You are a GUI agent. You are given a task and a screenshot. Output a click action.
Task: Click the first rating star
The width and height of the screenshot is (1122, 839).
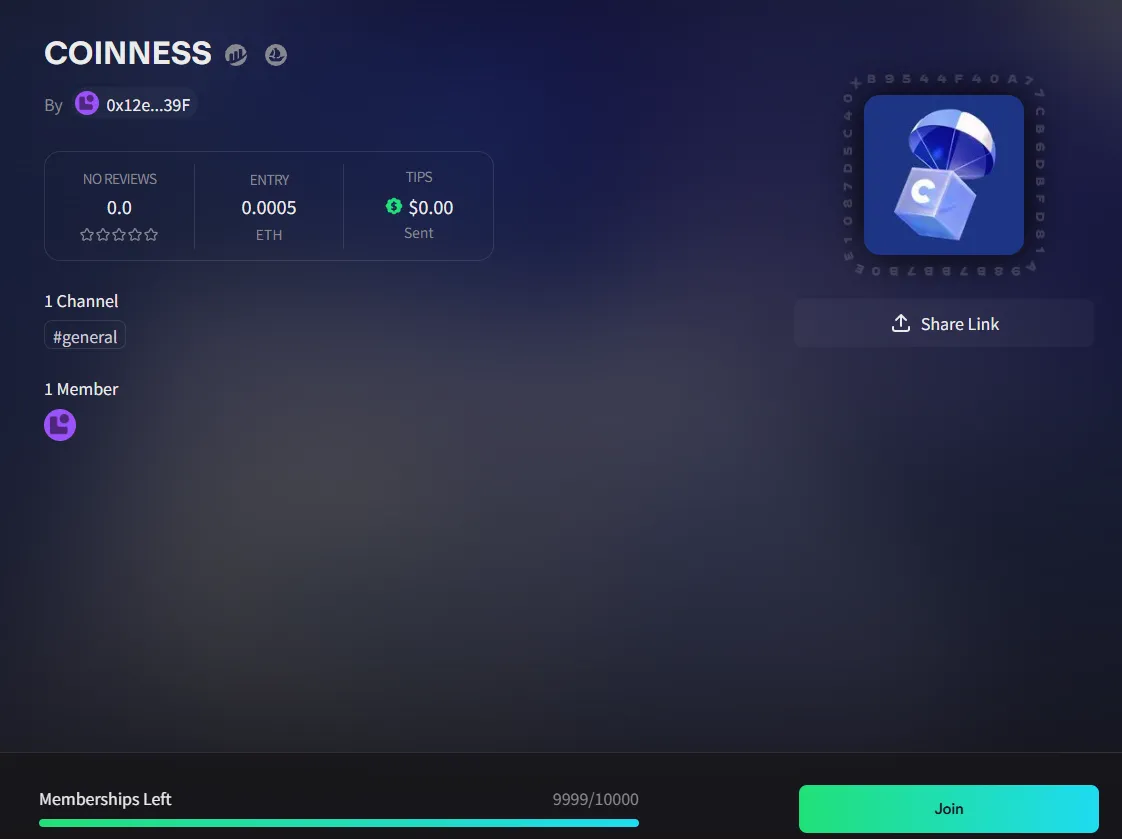coord(87,235)
